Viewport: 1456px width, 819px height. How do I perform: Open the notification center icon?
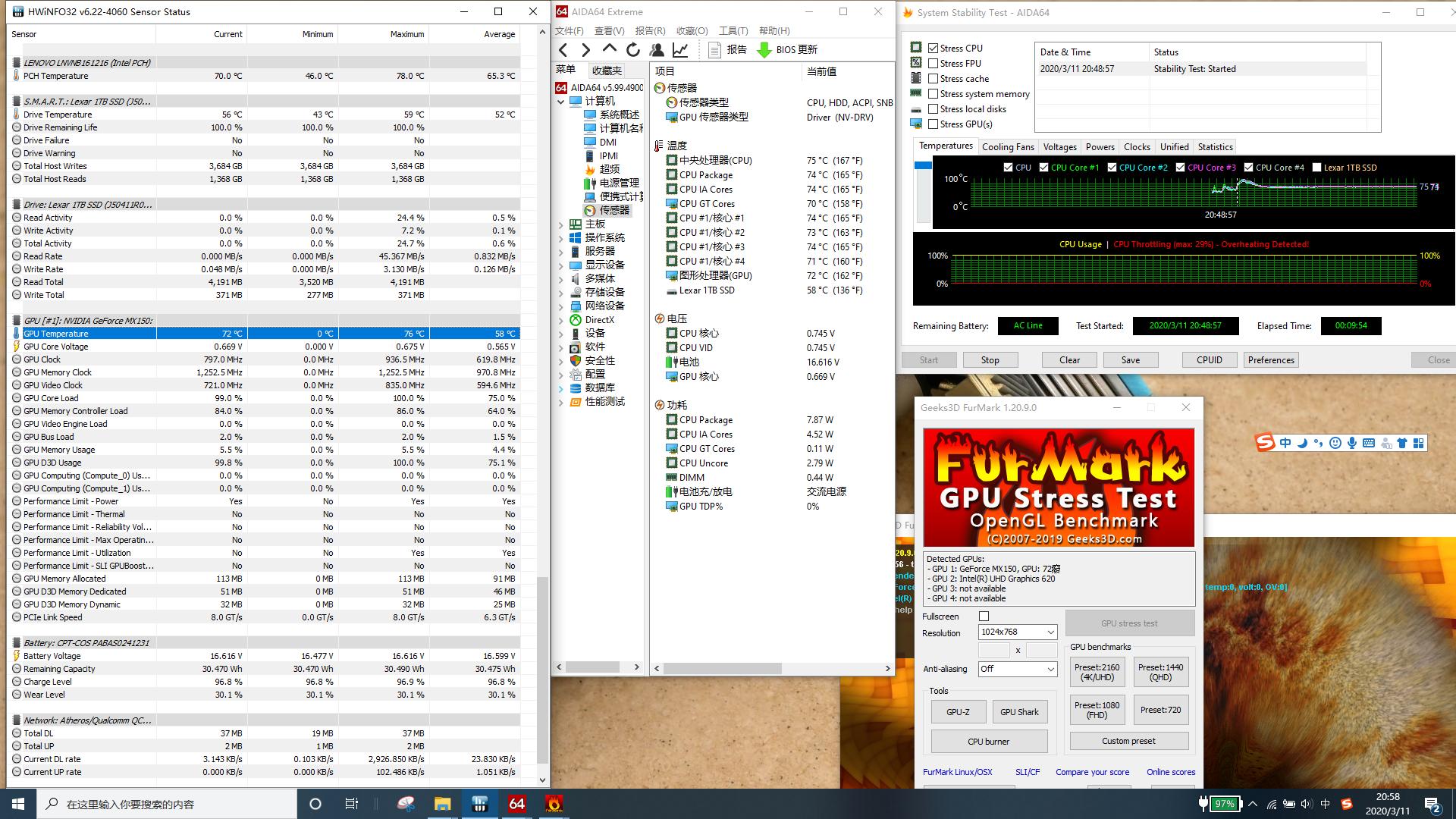(x=1432, y=804)
